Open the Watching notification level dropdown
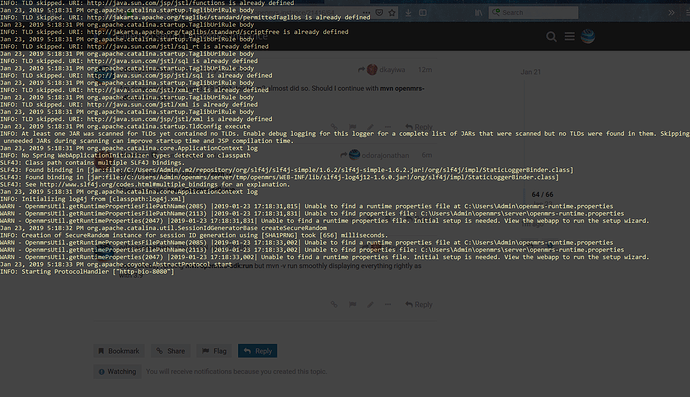Viewport: 690px width, 397px height. [x=117, y=371]
